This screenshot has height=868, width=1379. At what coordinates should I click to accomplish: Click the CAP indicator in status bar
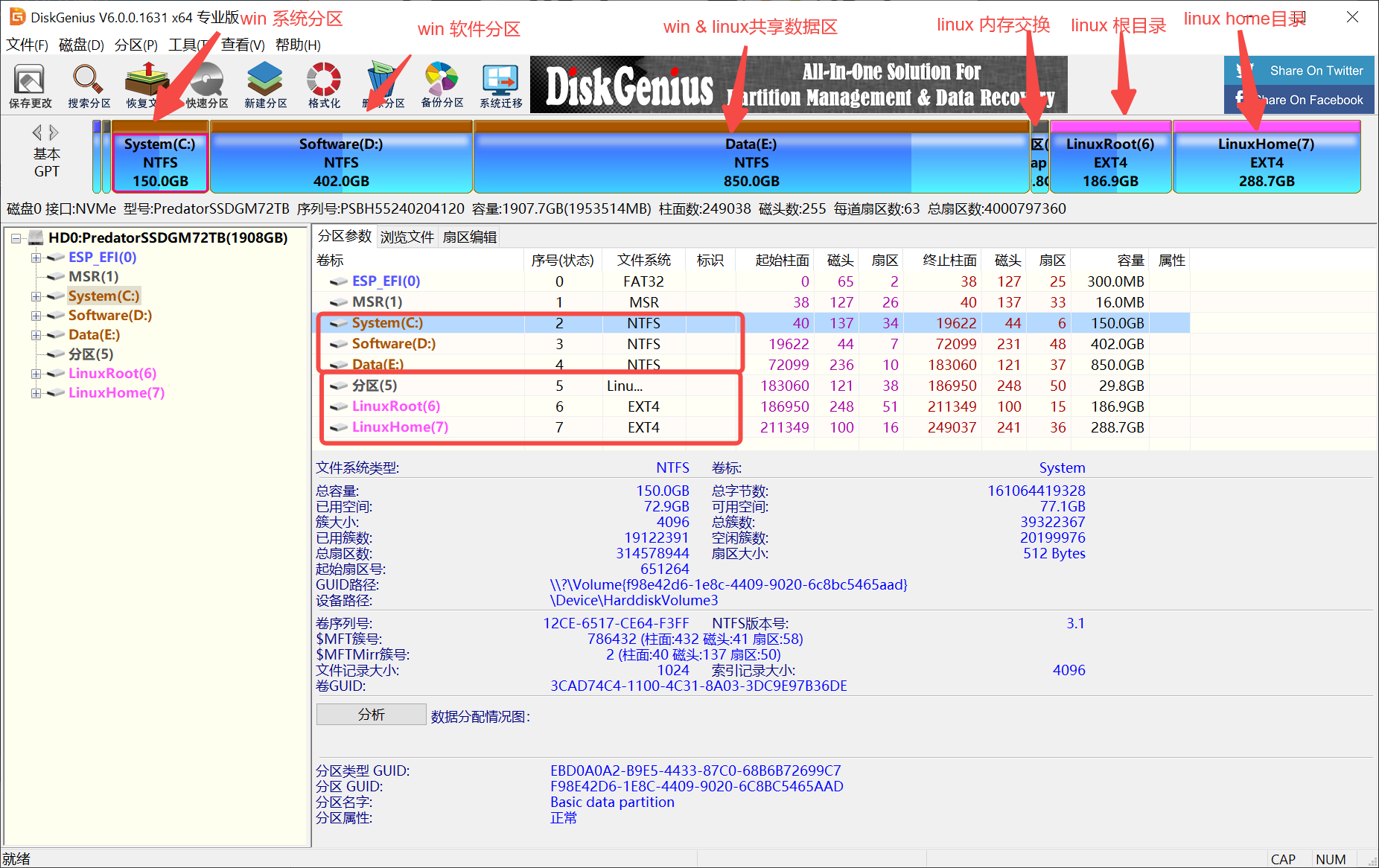pos(1283,859)
